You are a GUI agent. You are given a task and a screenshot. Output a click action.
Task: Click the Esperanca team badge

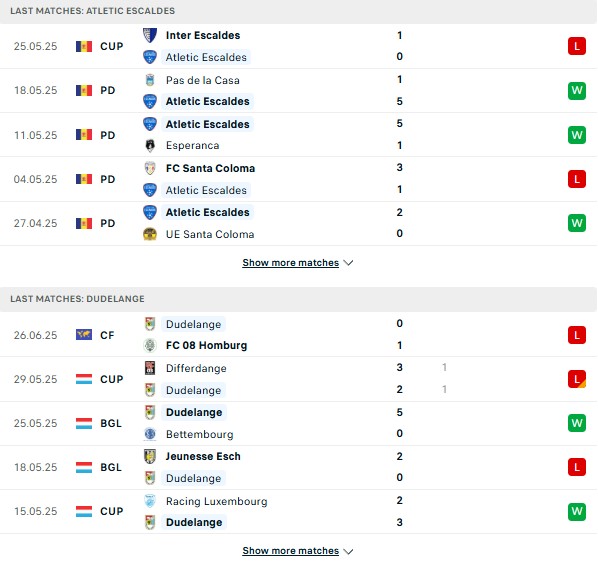pos(150,145)
